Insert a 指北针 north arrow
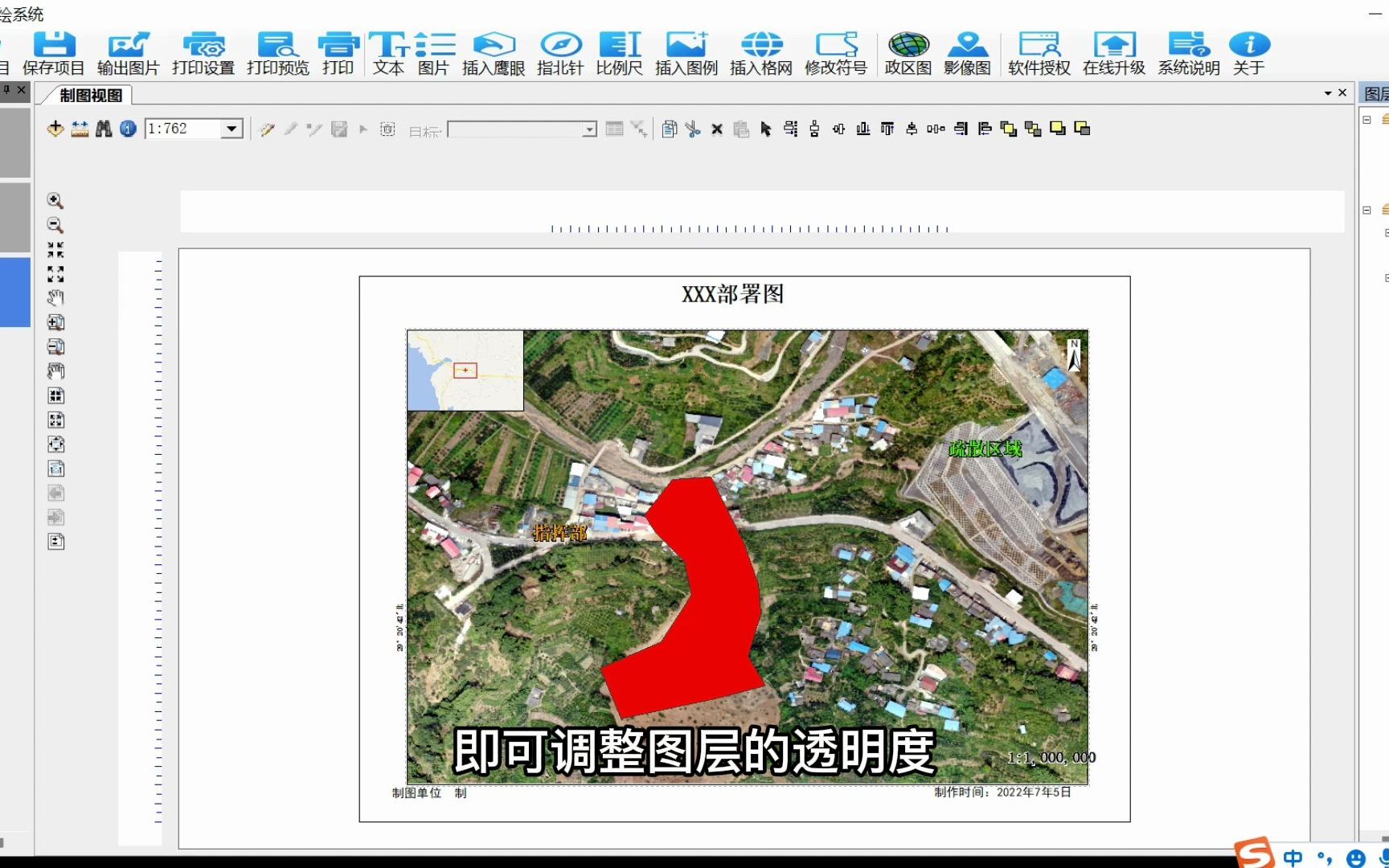 560,53
